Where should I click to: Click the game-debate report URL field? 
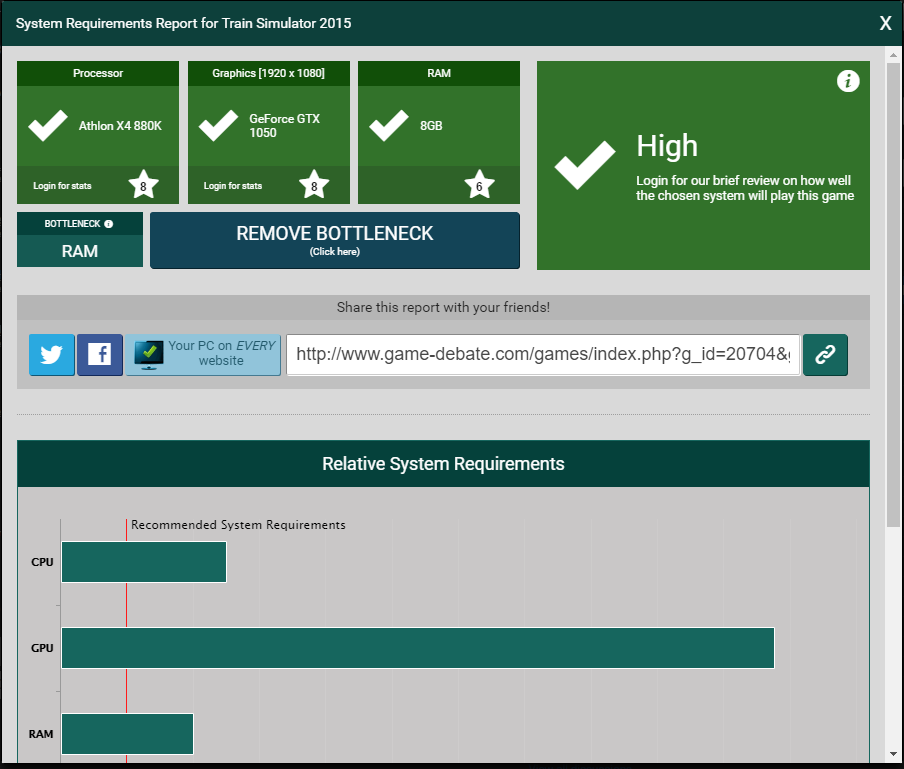pos(543,355)
